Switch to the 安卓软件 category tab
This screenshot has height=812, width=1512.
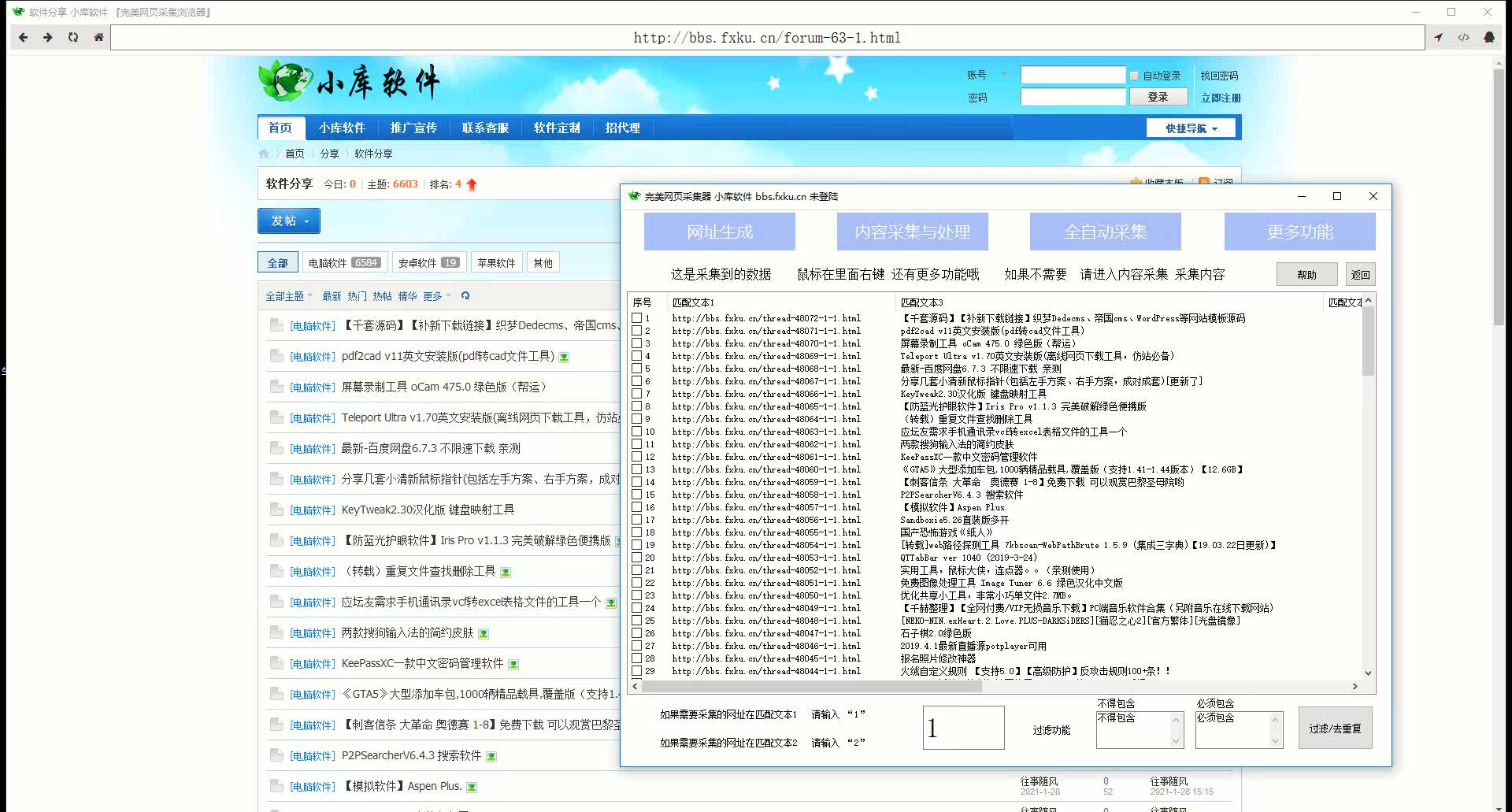coord(429,263)
